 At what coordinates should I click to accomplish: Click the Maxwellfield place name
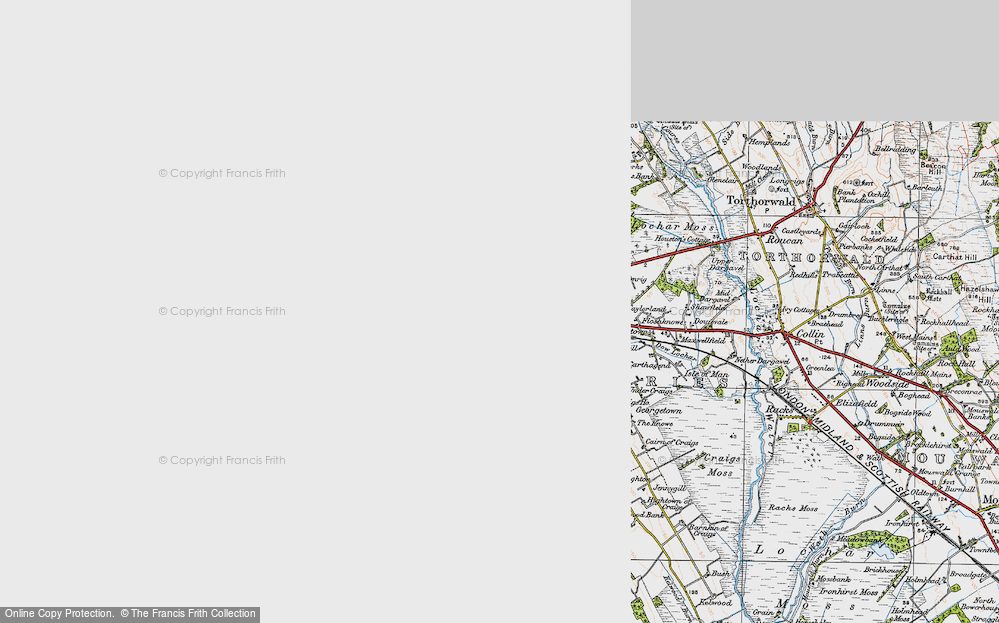[703, 341]
